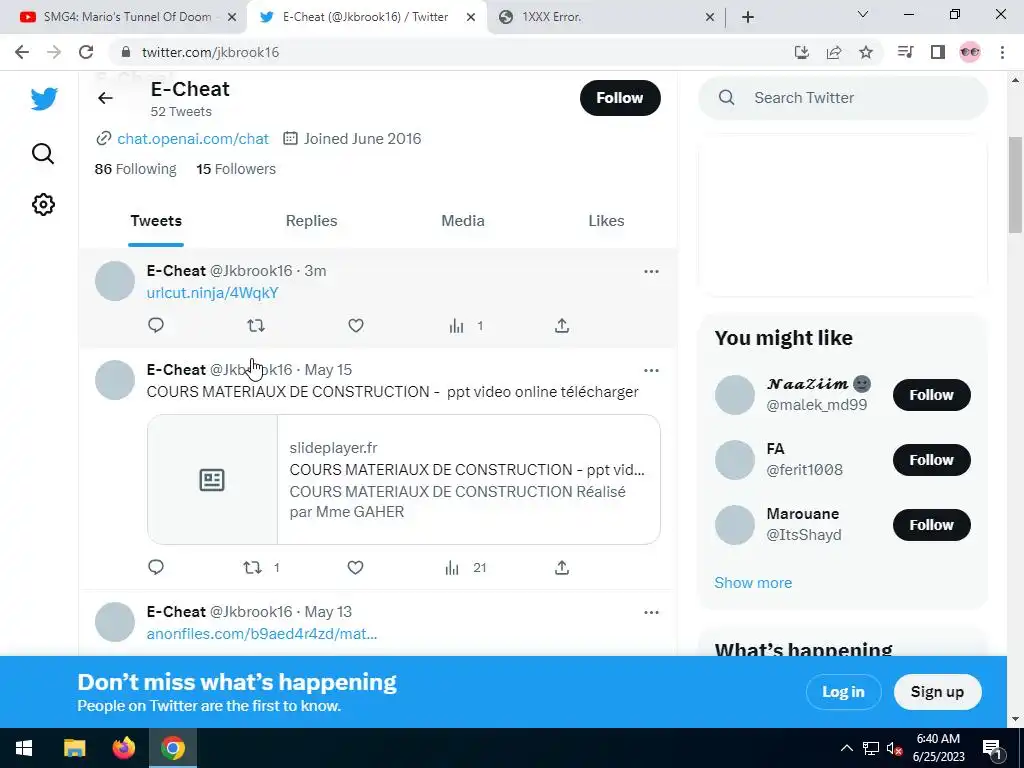Image resolution: width=1024 pixels, height=768 pixels.
Task: Click the Log in button
Action: point(843,692)
